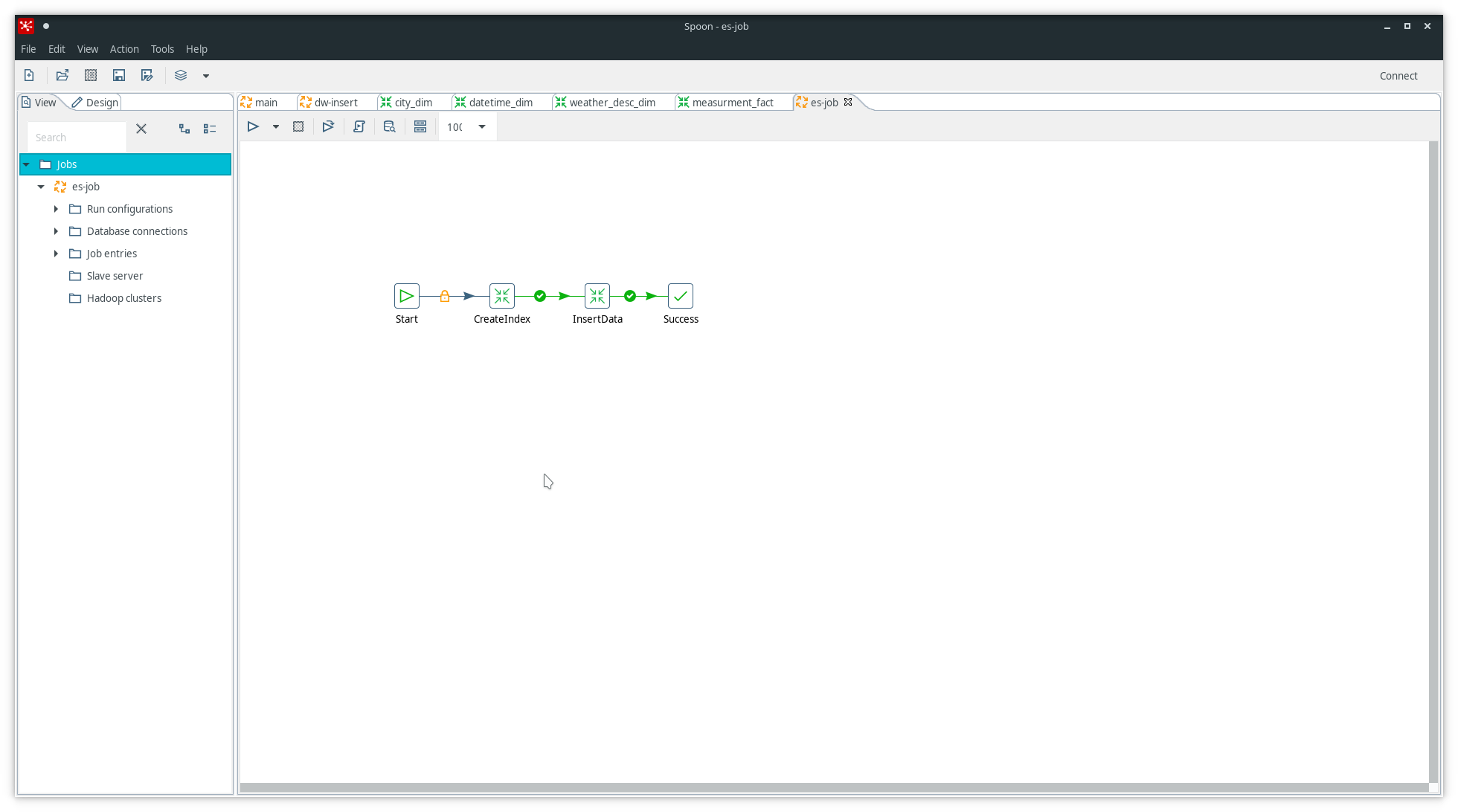Expand Run configurations folder

click(56, 209)
